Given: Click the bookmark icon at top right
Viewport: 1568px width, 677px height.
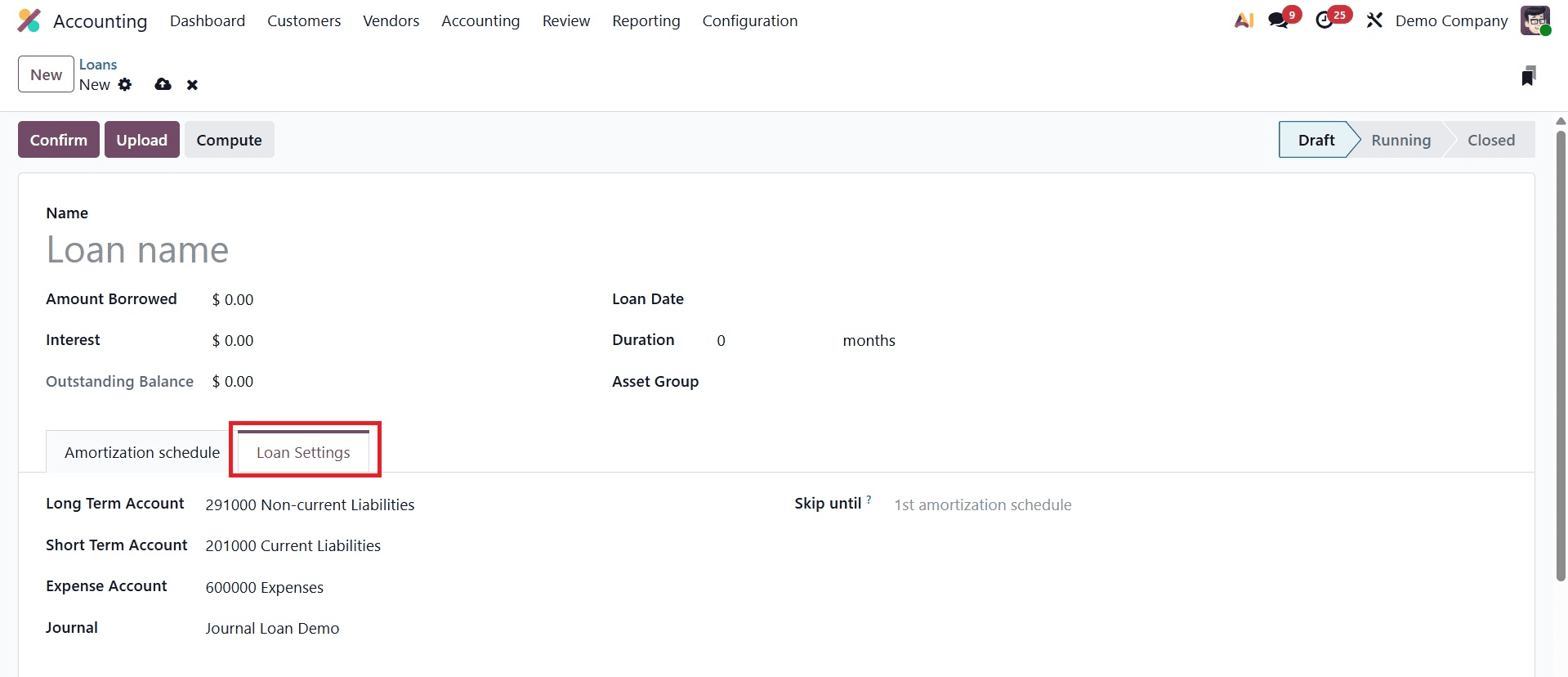Looking at the screenshot, I should pyautogui.click(x=1528, y=76).
